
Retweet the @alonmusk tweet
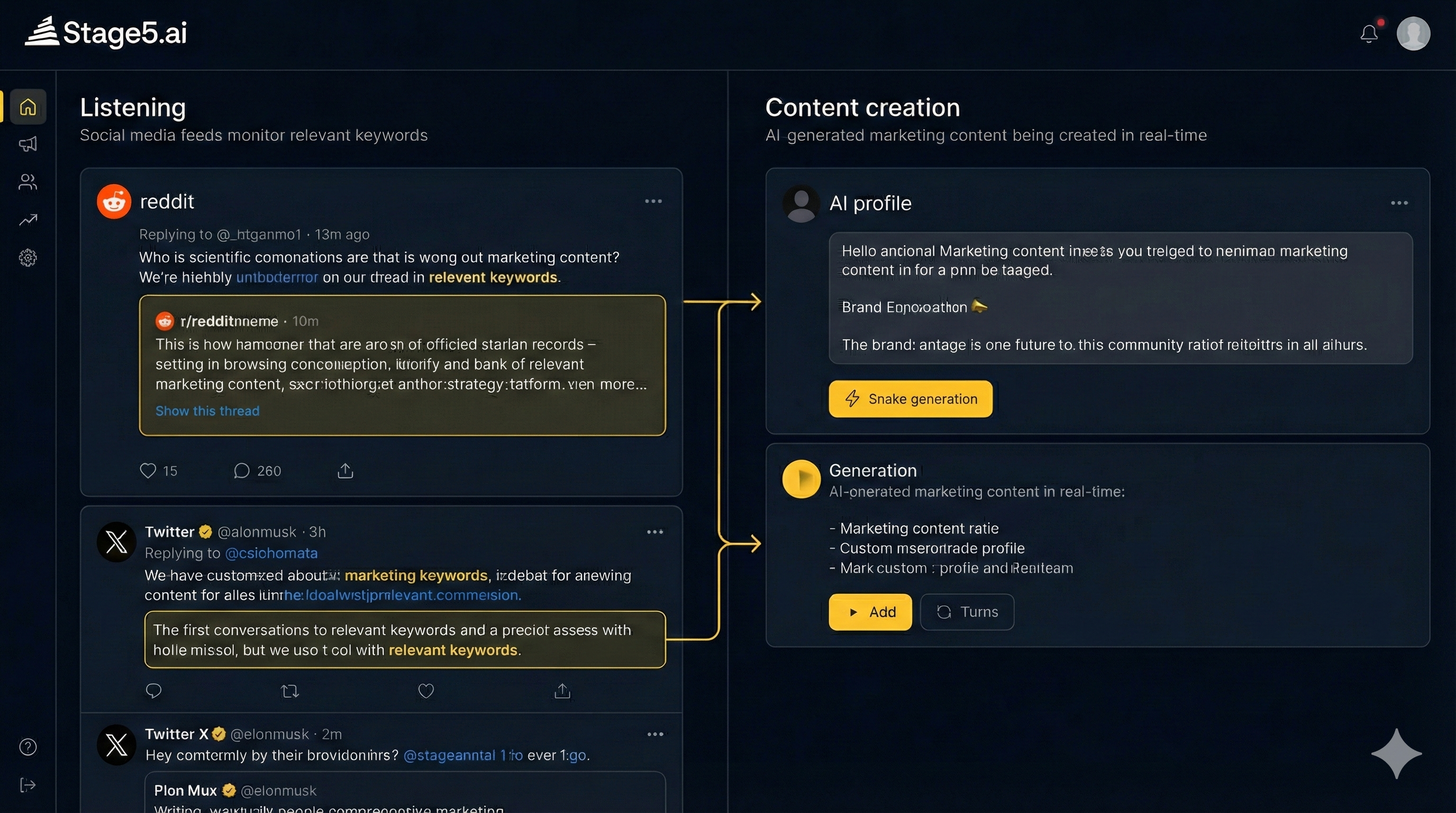[x=289, y=691]
